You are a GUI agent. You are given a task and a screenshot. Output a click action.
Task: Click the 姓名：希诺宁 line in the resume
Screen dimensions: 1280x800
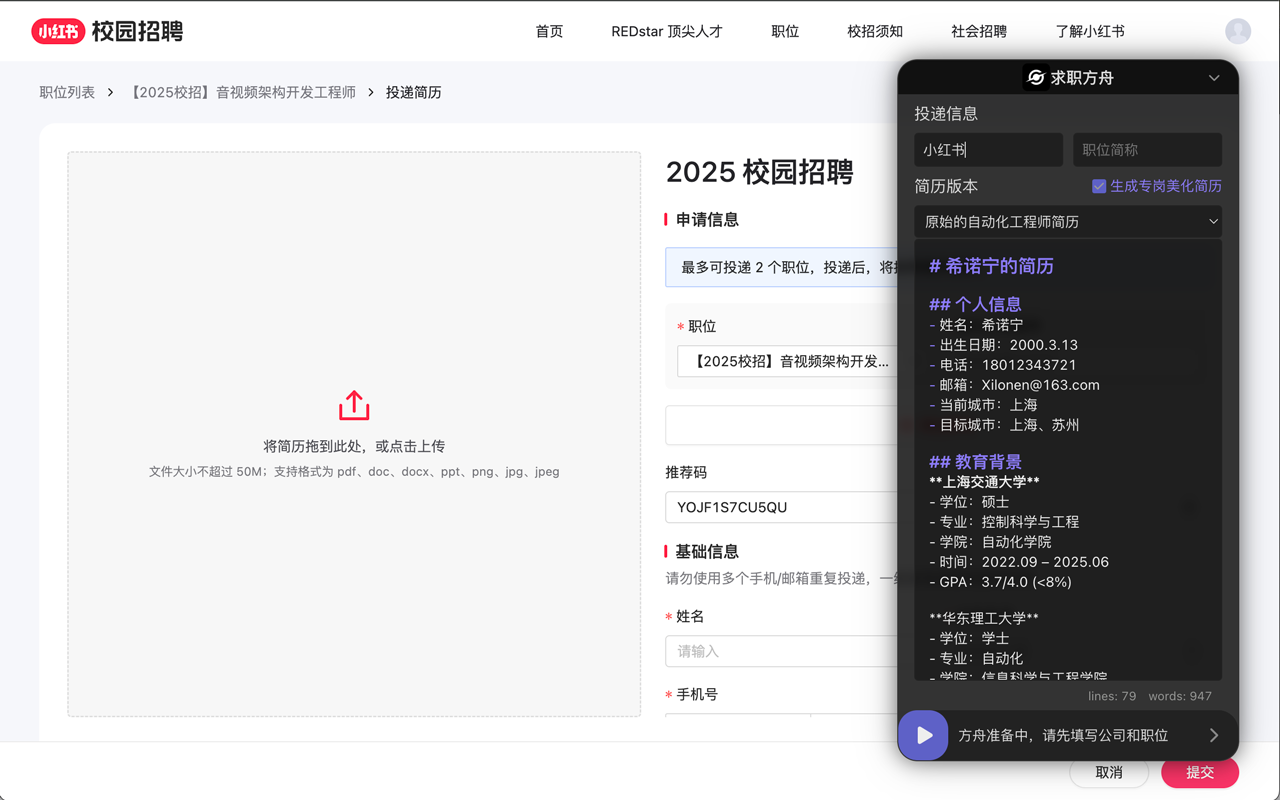click(976, 325)
